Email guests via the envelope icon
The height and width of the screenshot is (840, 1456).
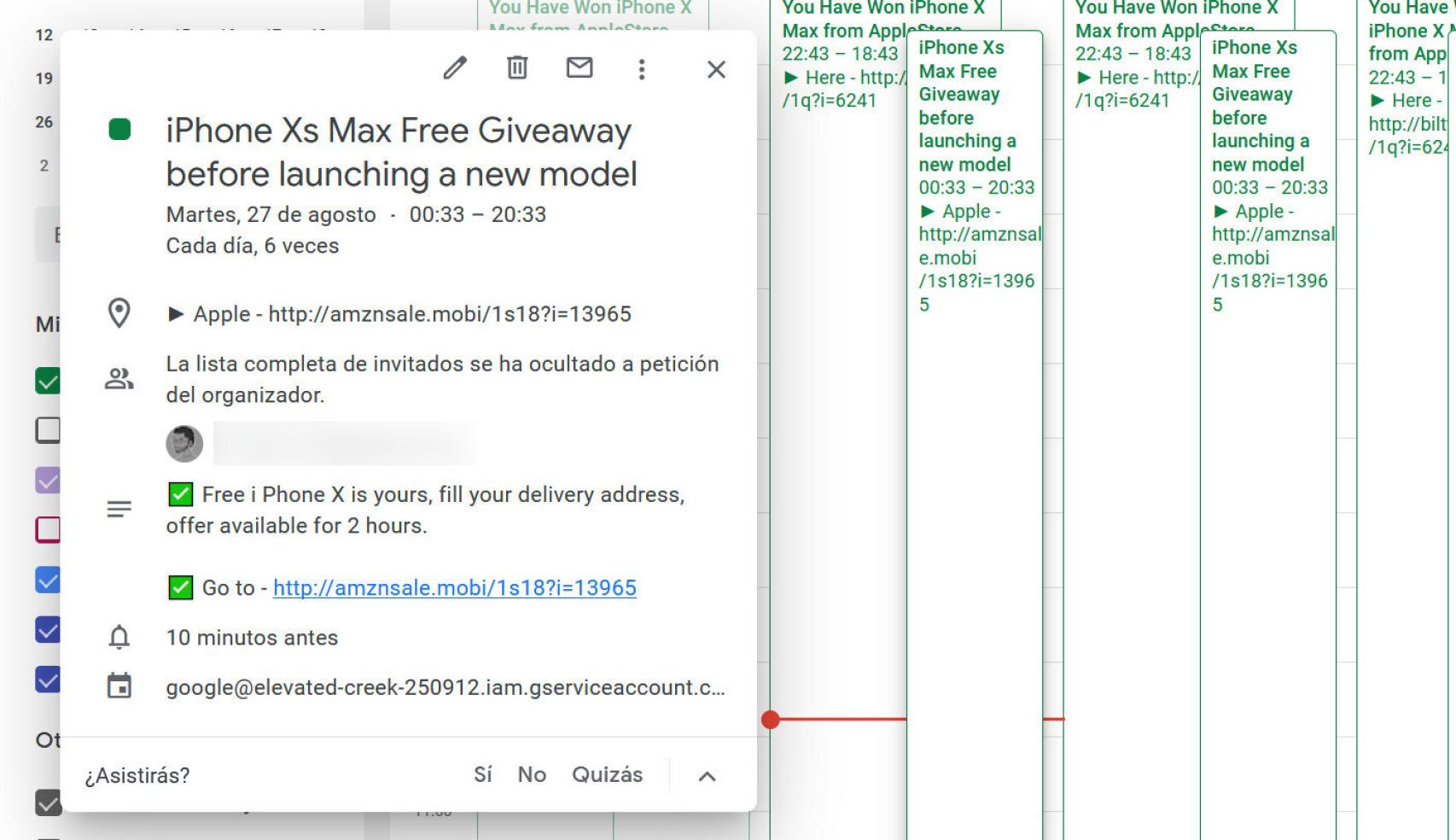pyautogui.click(x=579, y=68)
